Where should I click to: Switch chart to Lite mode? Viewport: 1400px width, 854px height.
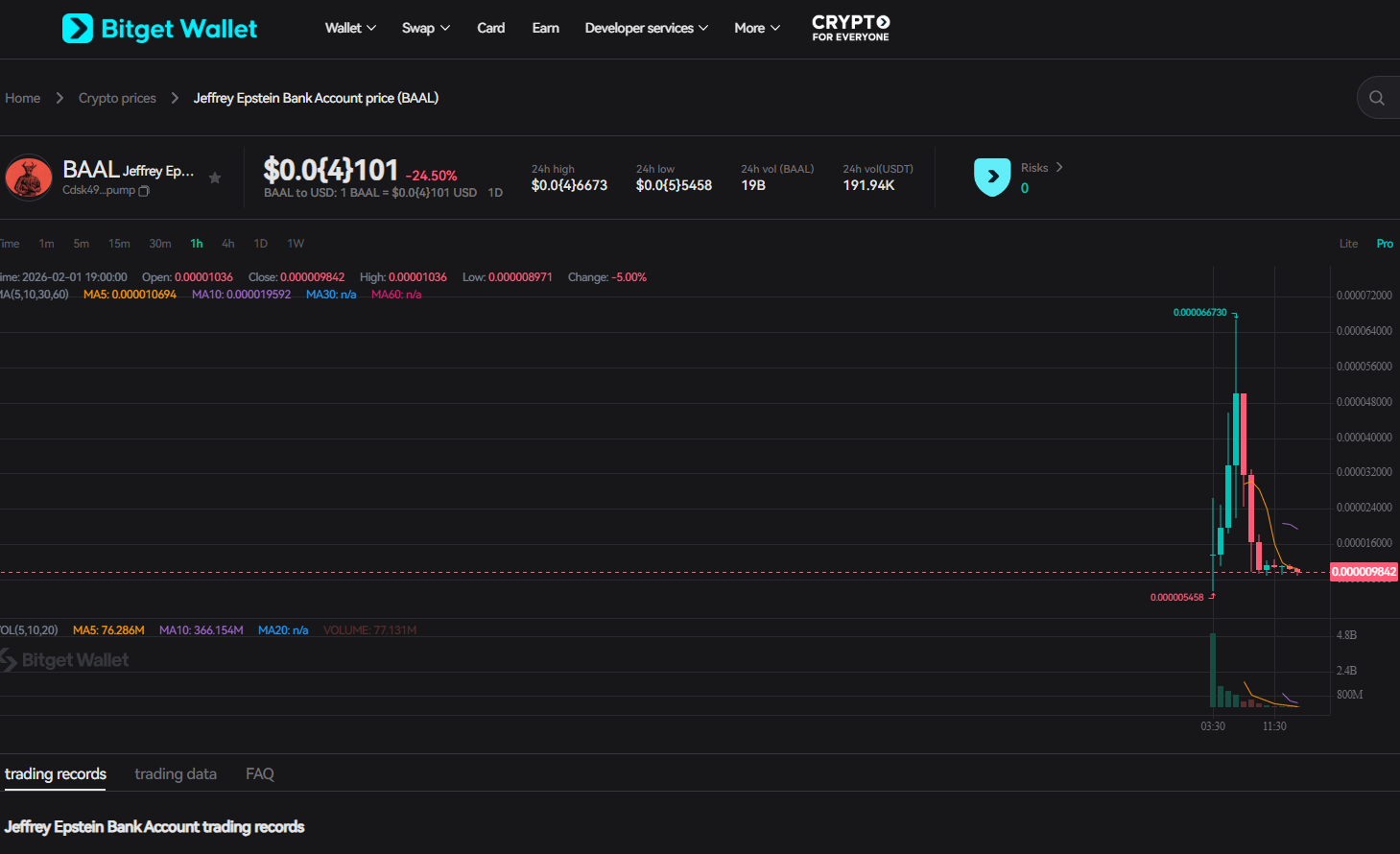1348,244
